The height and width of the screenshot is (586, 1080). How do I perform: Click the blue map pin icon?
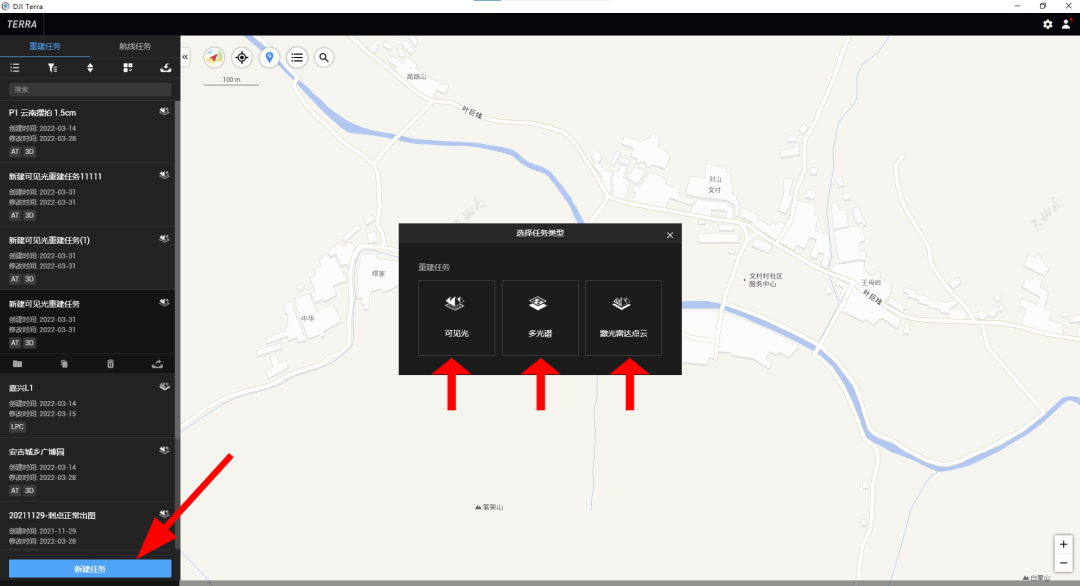pos(269,57)
